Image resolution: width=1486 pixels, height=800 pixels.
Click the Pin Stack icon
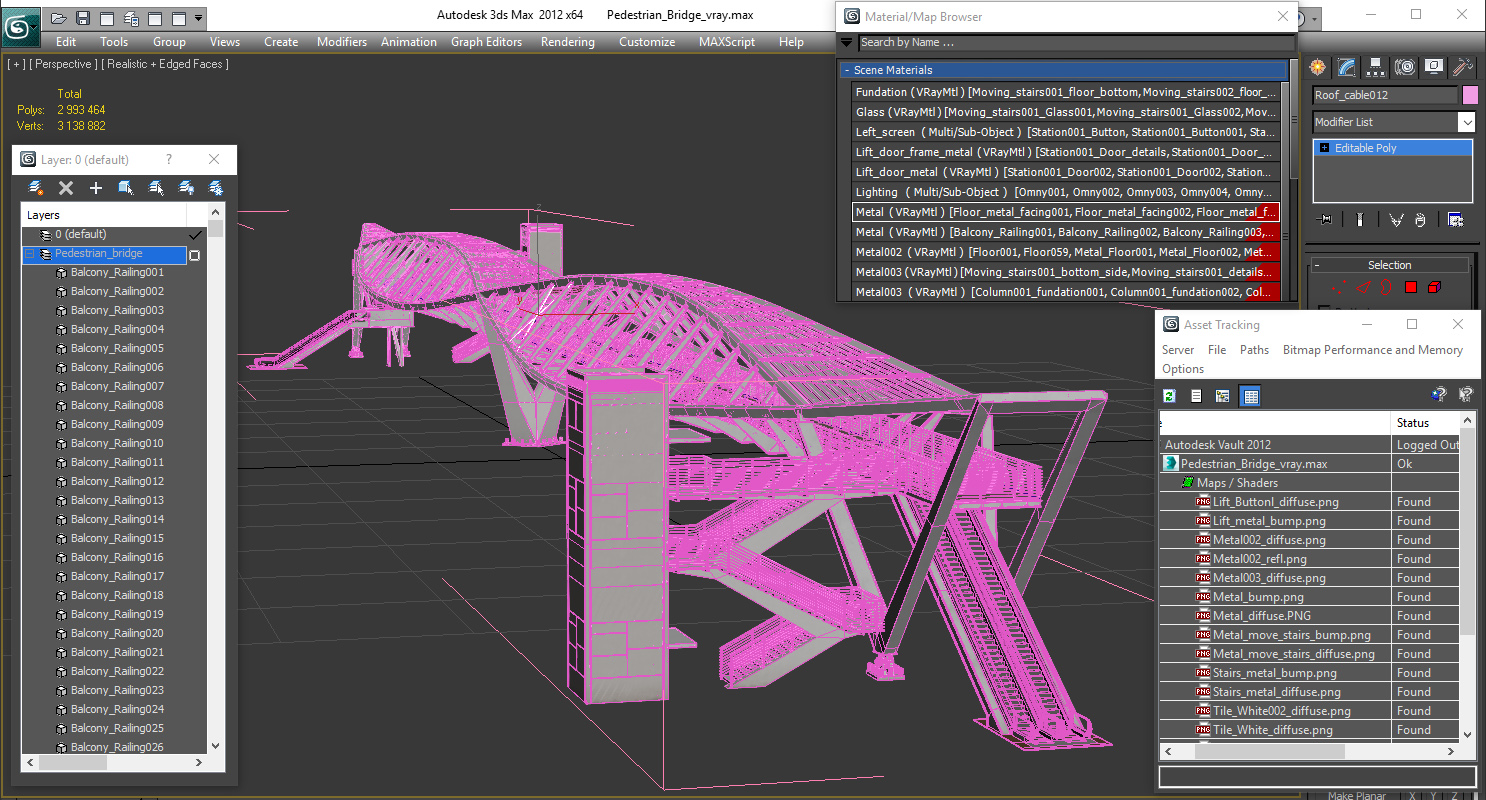1326,220
